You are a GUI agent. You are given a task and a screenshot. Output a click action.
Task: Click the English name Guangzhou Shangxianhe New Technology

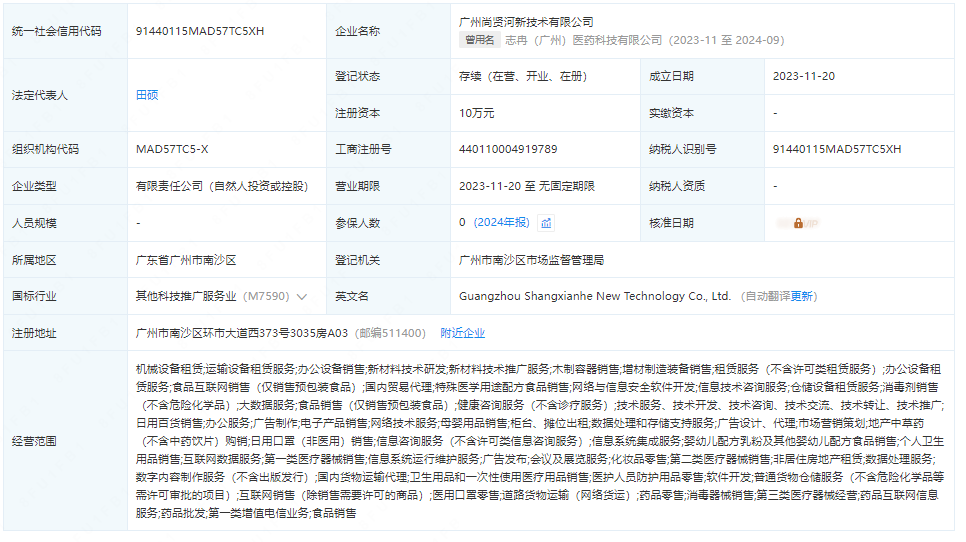point(595,297)
